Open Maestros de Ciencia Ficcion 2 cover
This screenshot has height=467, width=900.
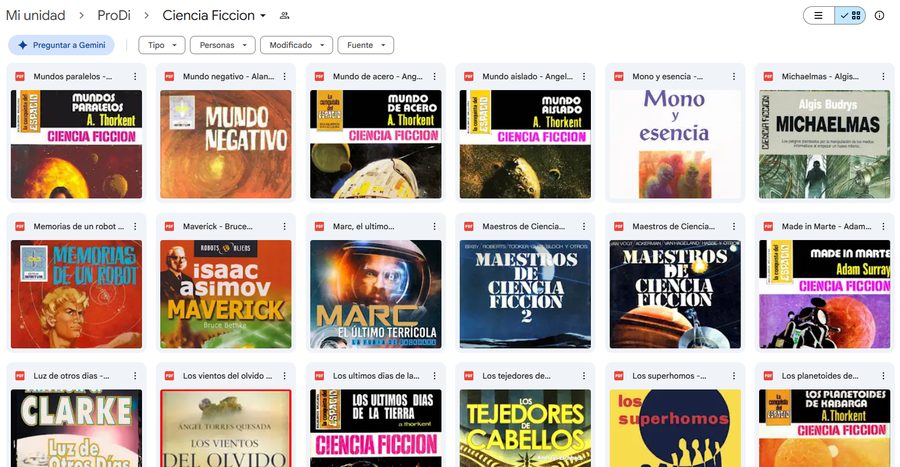coord(525,294)
